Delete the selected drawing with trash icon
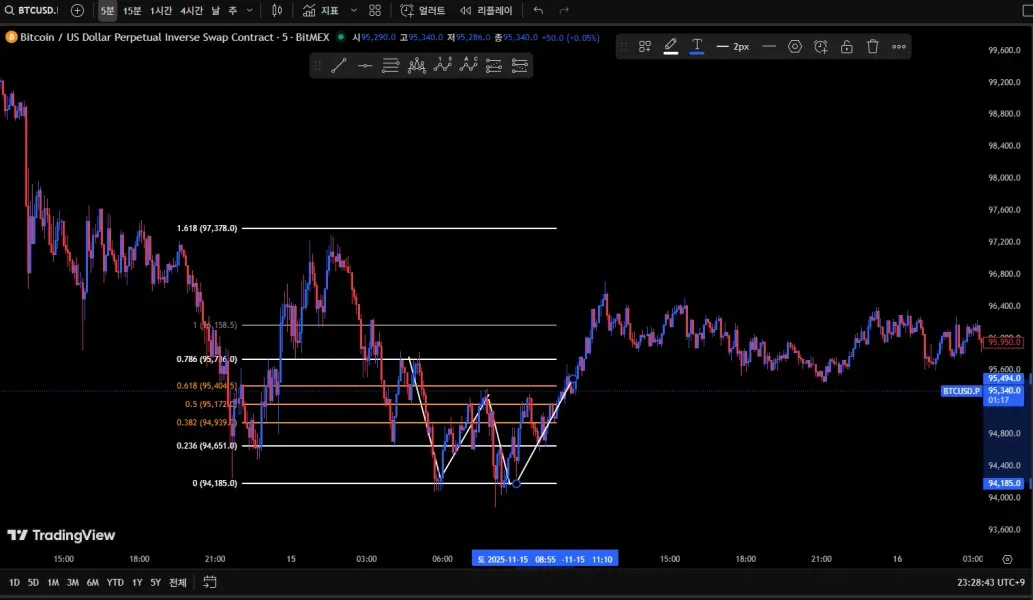Screen dimensions: 1033x600 pyautogui.click(x=872, y=46)
